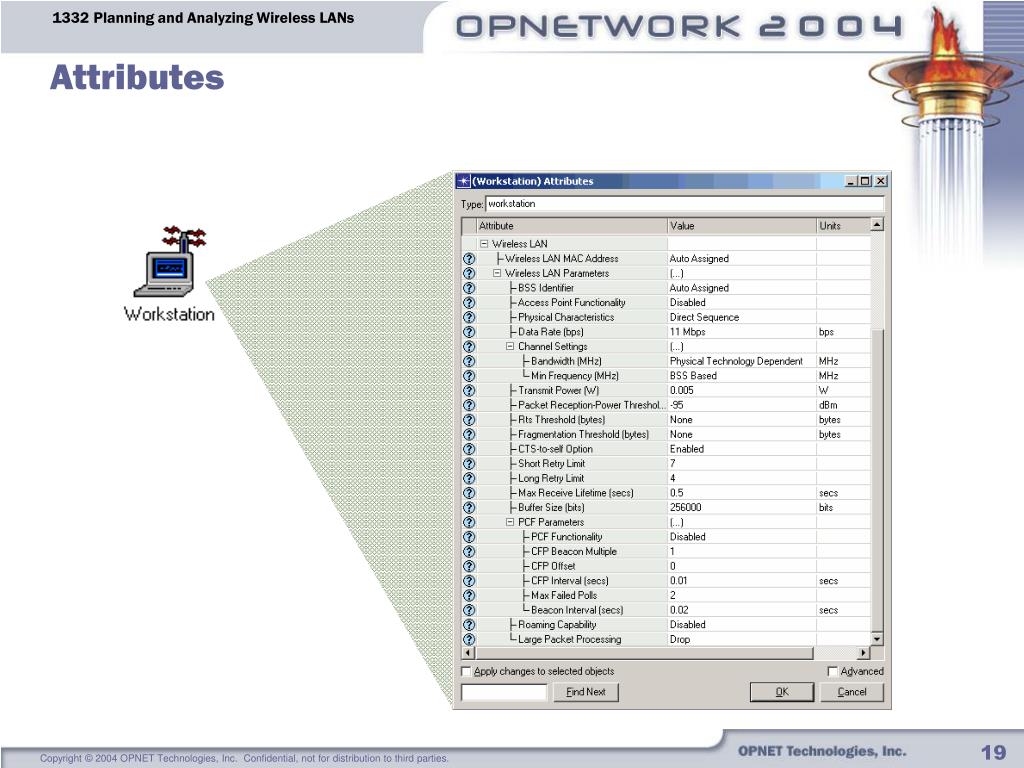Click the horizontal scrollbar right arrow

coord(864,652)
